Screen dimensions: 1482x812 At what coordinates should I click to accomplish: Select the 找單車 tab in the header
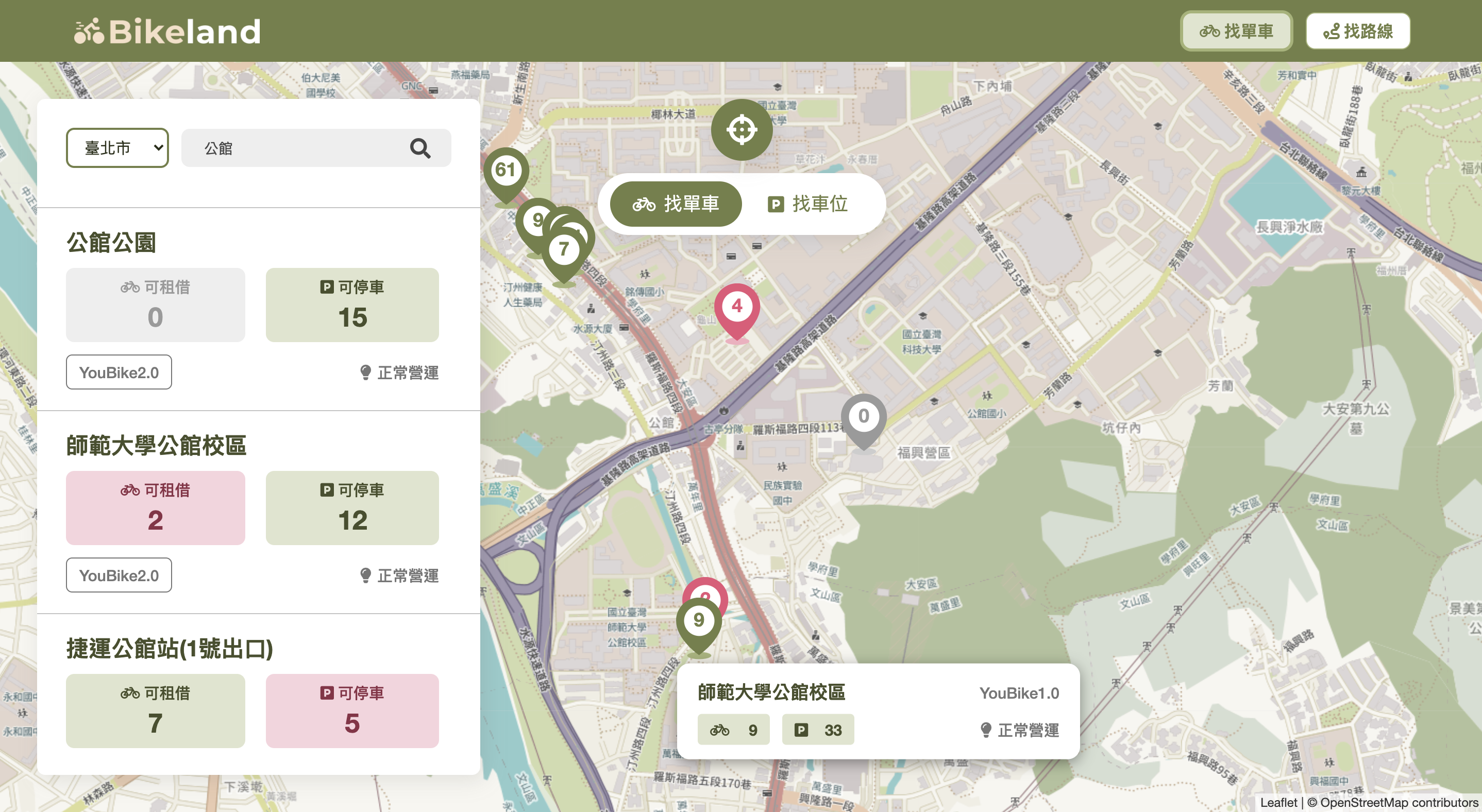click(x=1236, y=31)
